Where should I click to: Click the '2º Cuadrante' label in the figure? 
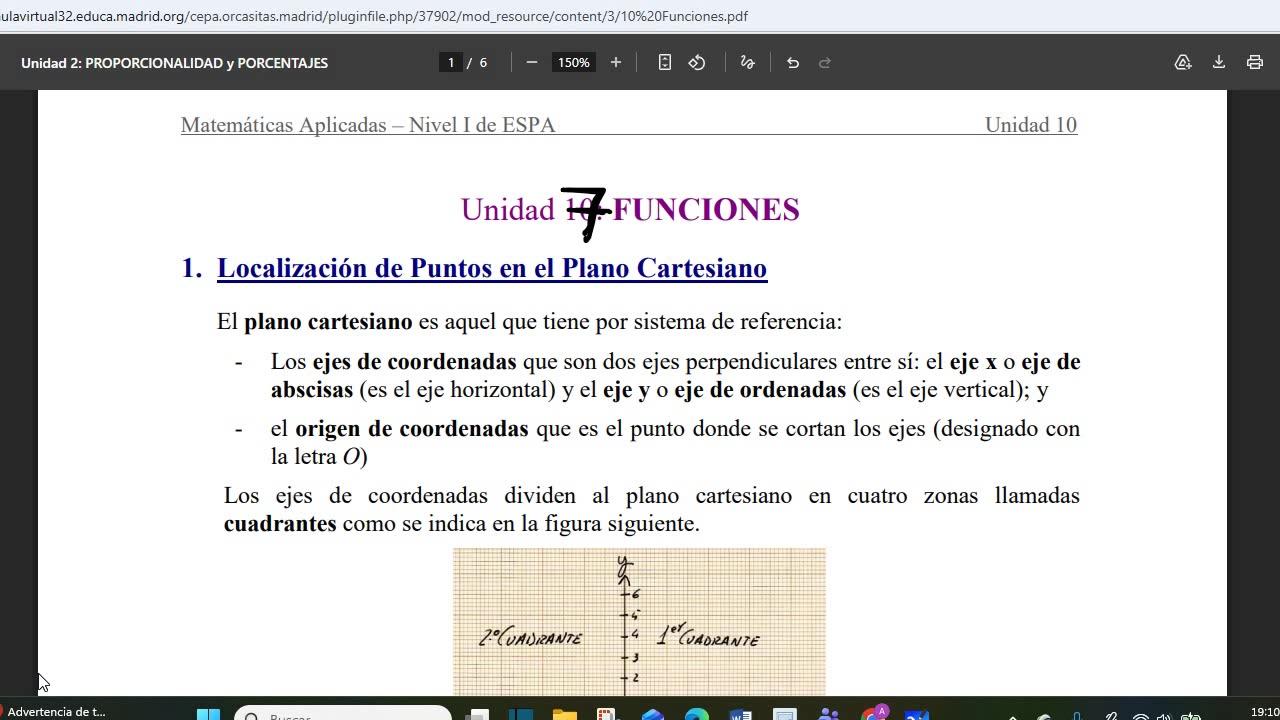pos(530,638)
